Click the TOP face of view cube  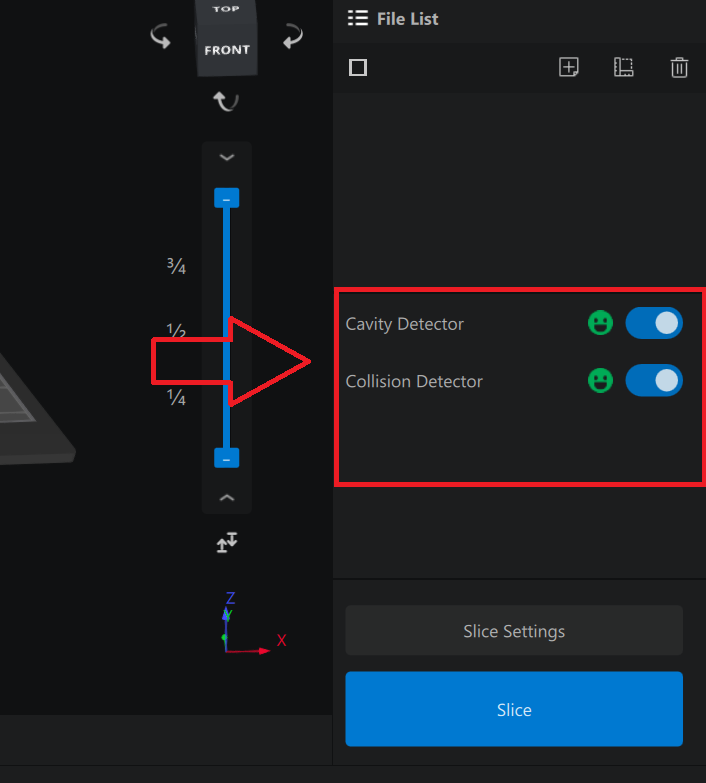click(226, 10)
